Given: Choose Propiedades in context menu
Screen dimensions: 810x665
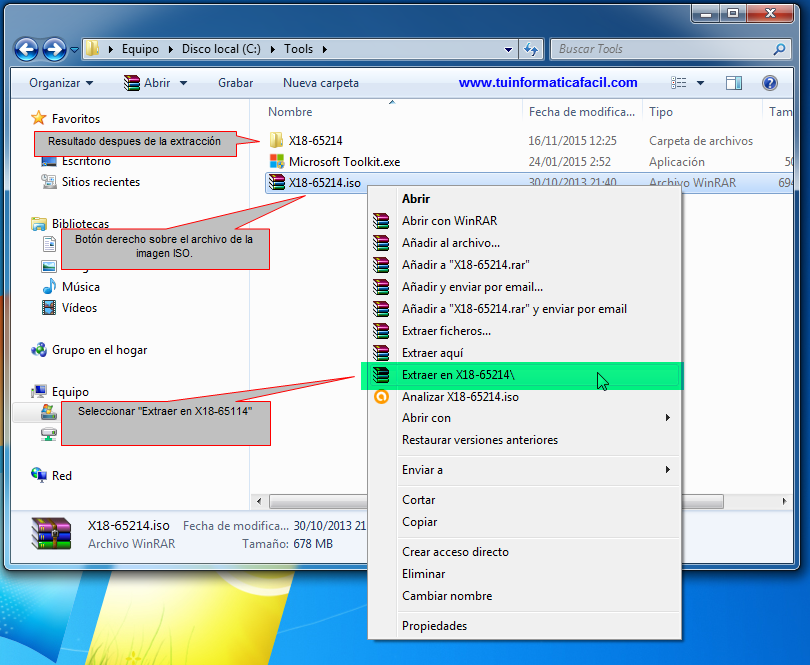Looking at the screenshot, I should 524,626.
